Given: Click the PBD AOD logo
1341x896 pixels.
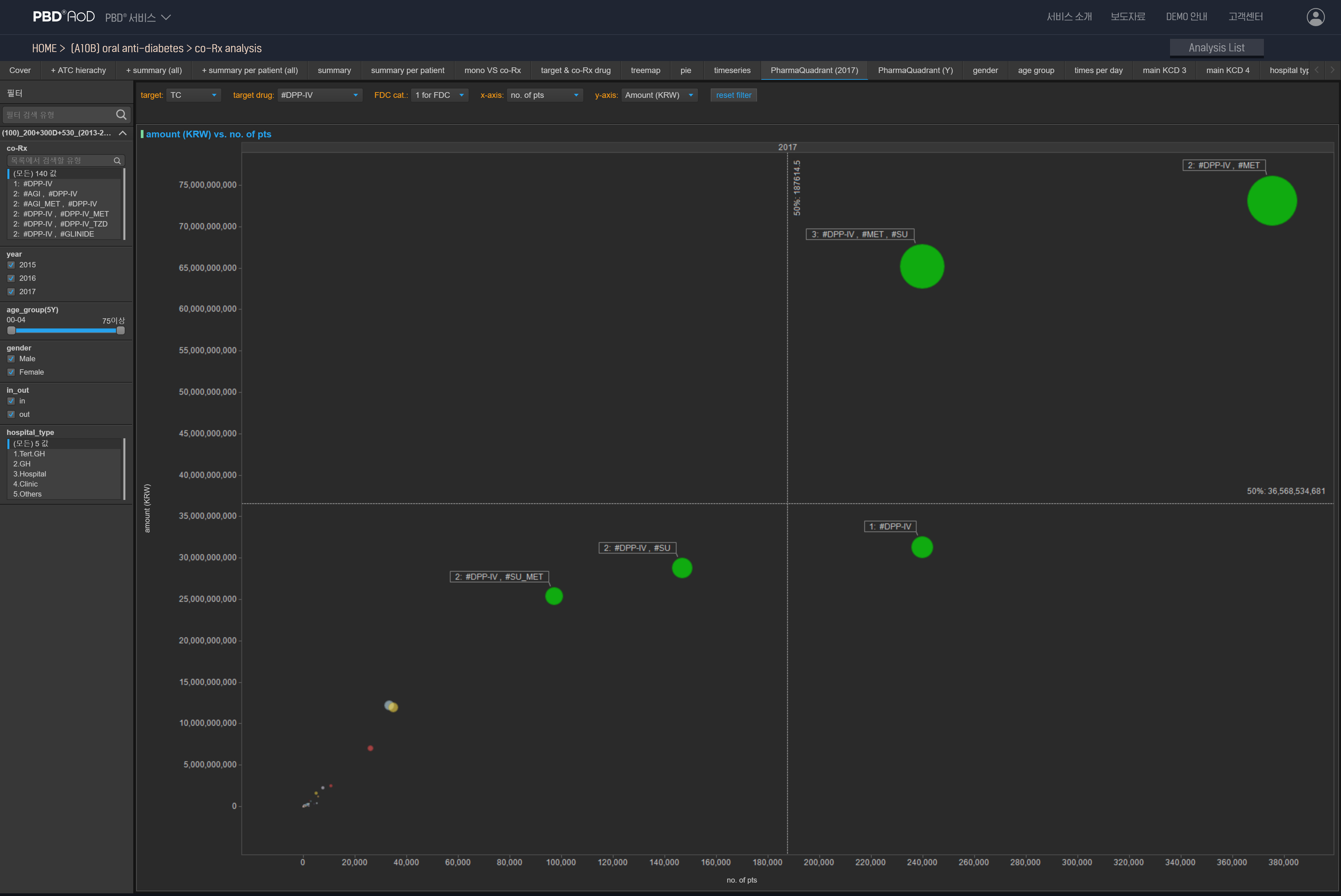Looking at the screenshot, I should point(63,16).
